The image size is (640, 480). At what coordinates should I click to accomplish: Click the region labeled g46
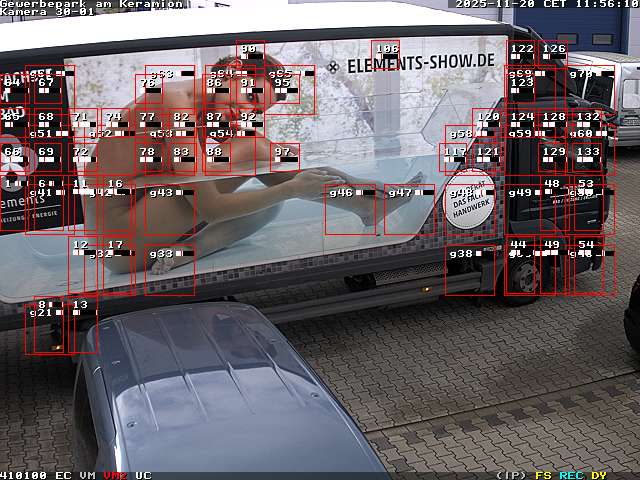pyautogui.click(x=350, y=209)
